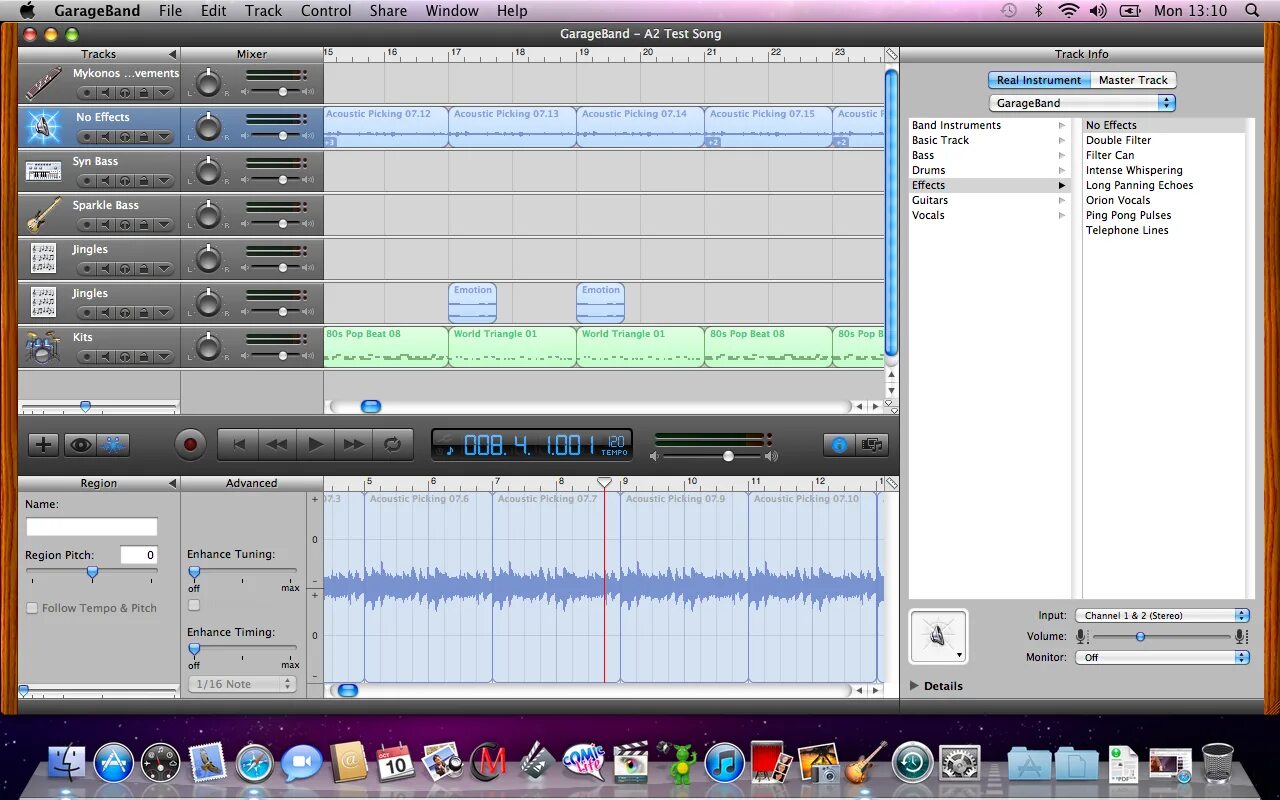This screenshot has width=1280, height=800.
Task: Select the Sparkle Bass guitar icon
Action: point(43,216)
